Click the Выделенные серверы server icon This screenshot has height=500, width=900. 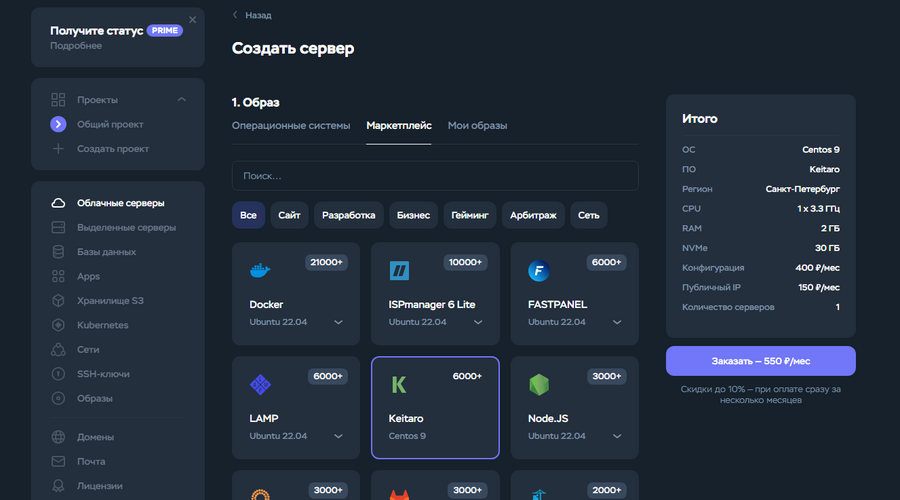pyautogui.click(x=58, y=227)
